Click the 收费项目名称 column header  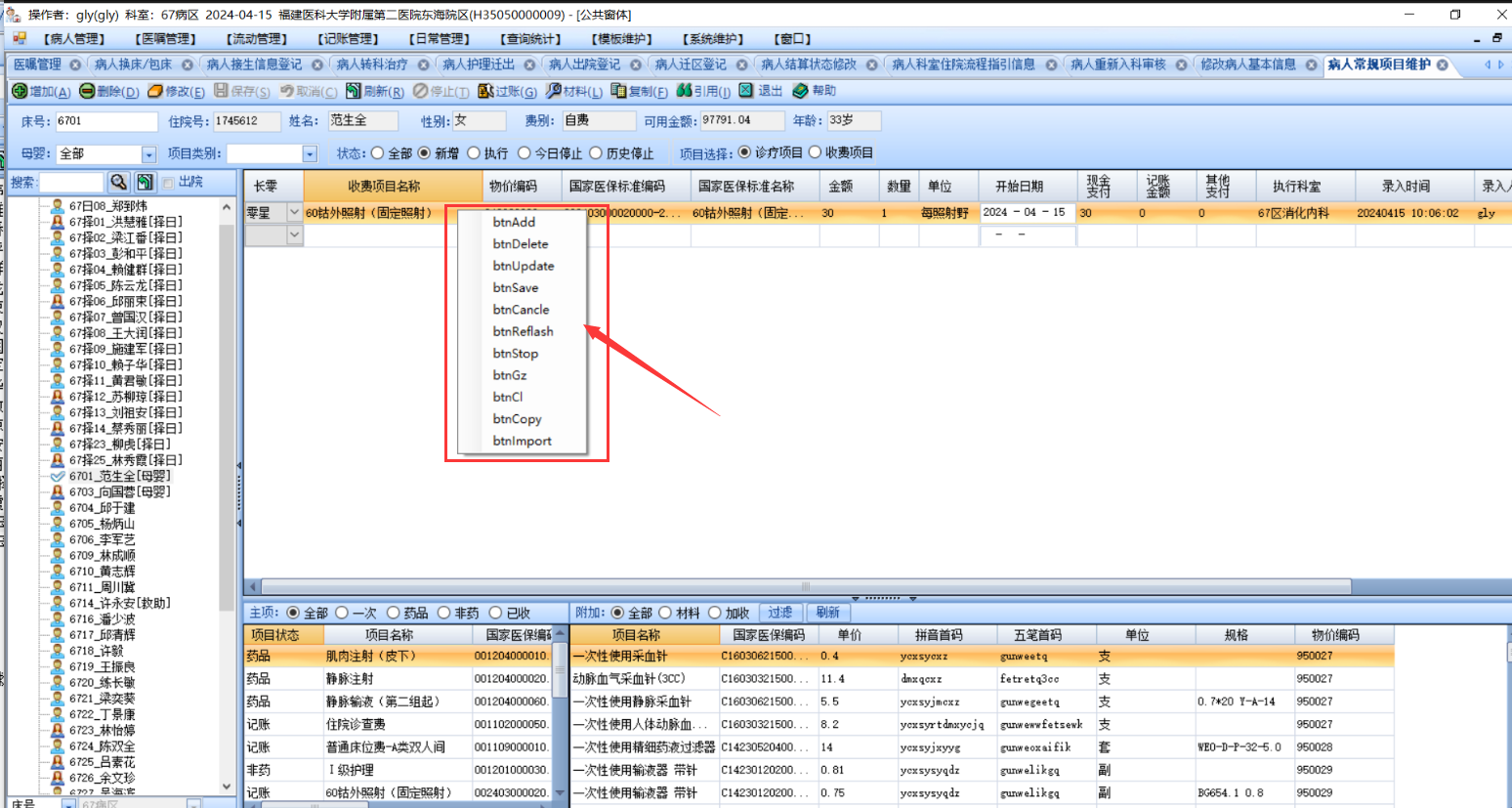[x=394, y=186]
